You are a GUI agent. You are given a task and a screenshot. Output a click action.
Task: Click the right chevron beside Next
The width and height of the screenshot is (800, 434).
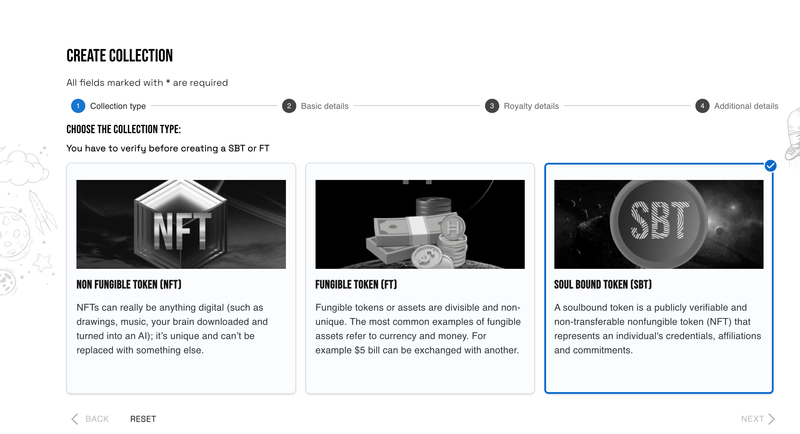pos(772,419)
